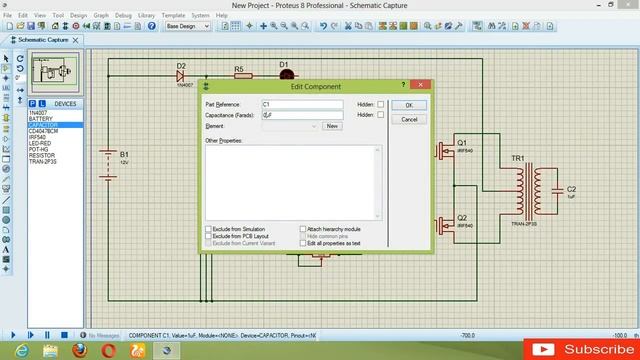
Task: Select the Selection Mode arrow tool
Action: (x=6, y=59)
